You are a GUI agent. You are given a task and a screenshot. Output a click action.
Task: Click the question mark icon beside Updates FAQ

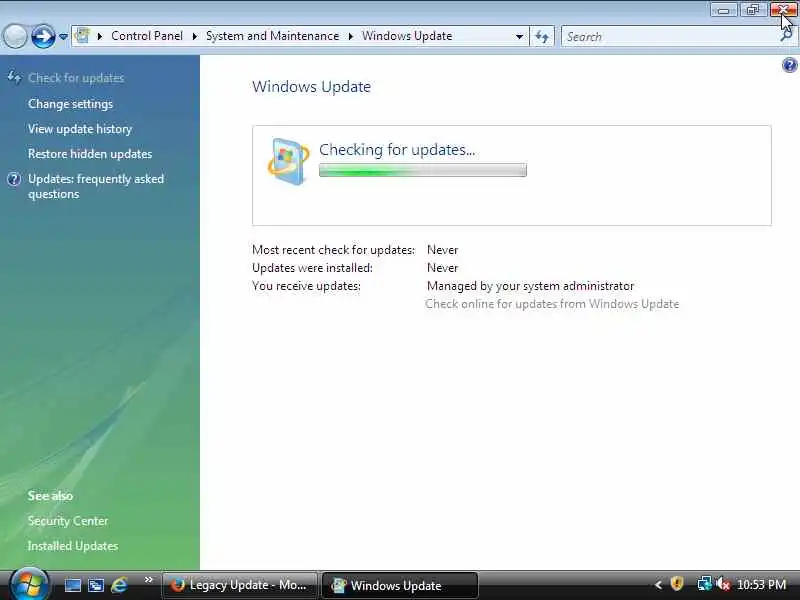(x=14, y=179)
